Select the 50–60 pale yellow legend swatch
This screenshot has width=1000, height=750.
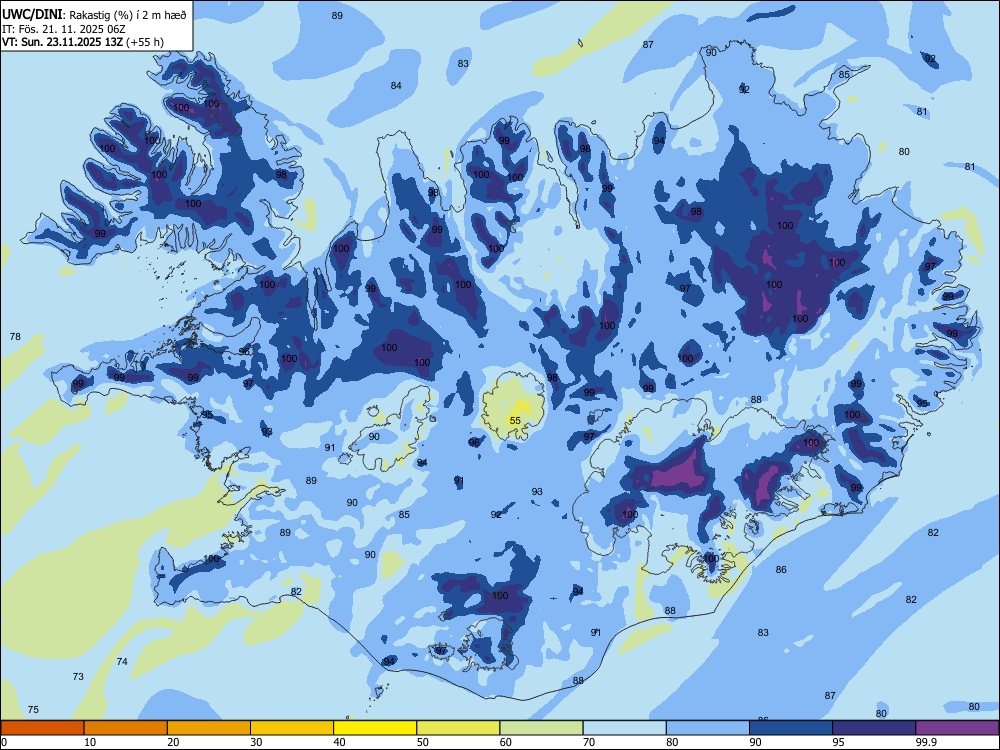(x=458, y=728)
